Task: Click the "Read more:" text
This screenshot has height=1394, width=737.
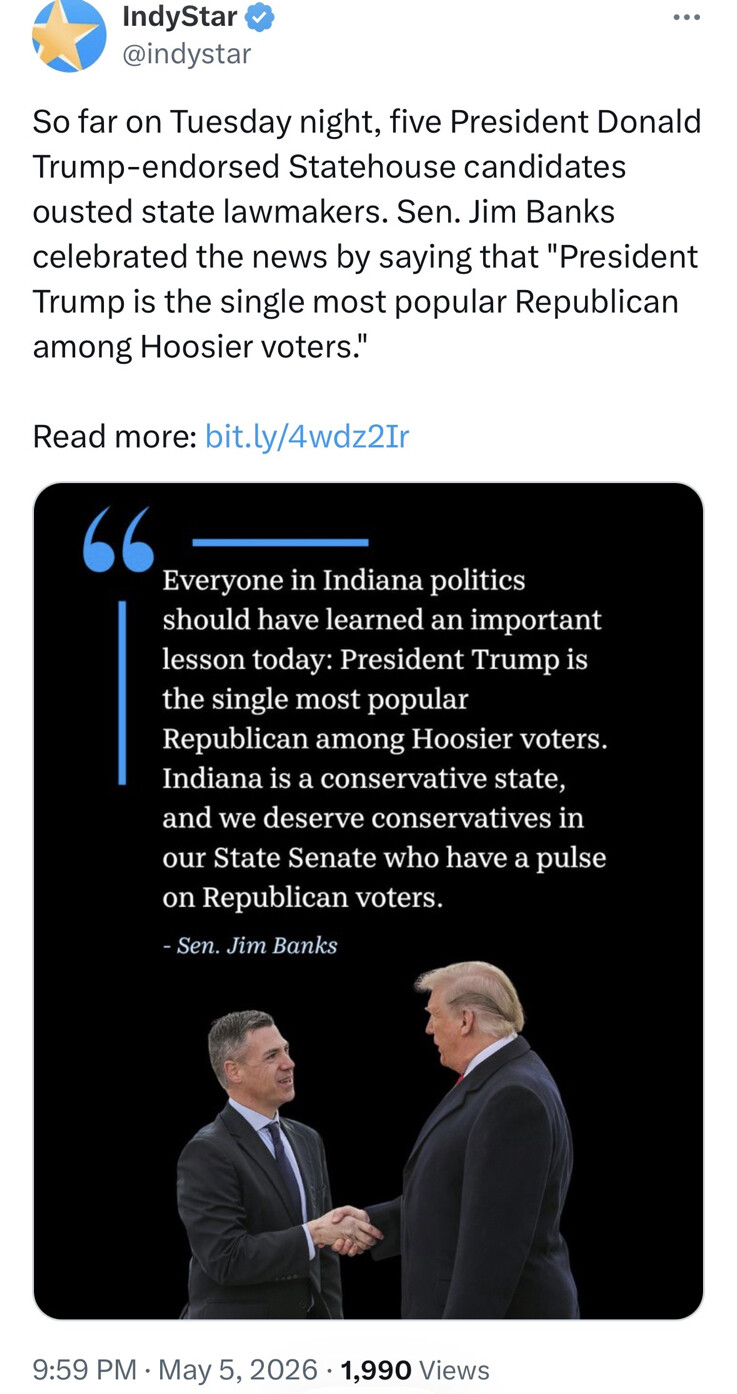Action: coord(114,436)
